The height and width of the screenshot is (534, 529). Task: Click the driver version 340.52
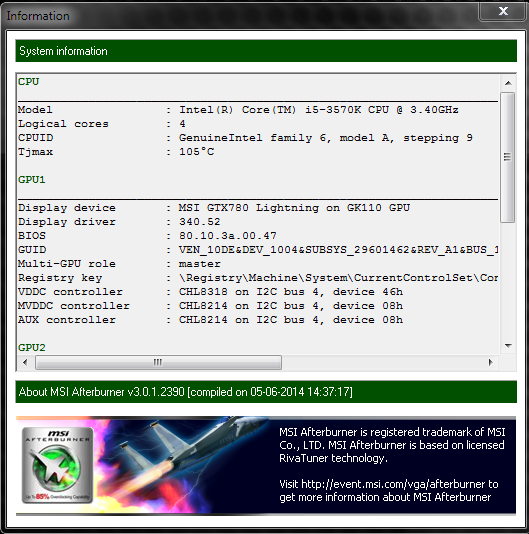click(x=200, y=222)
